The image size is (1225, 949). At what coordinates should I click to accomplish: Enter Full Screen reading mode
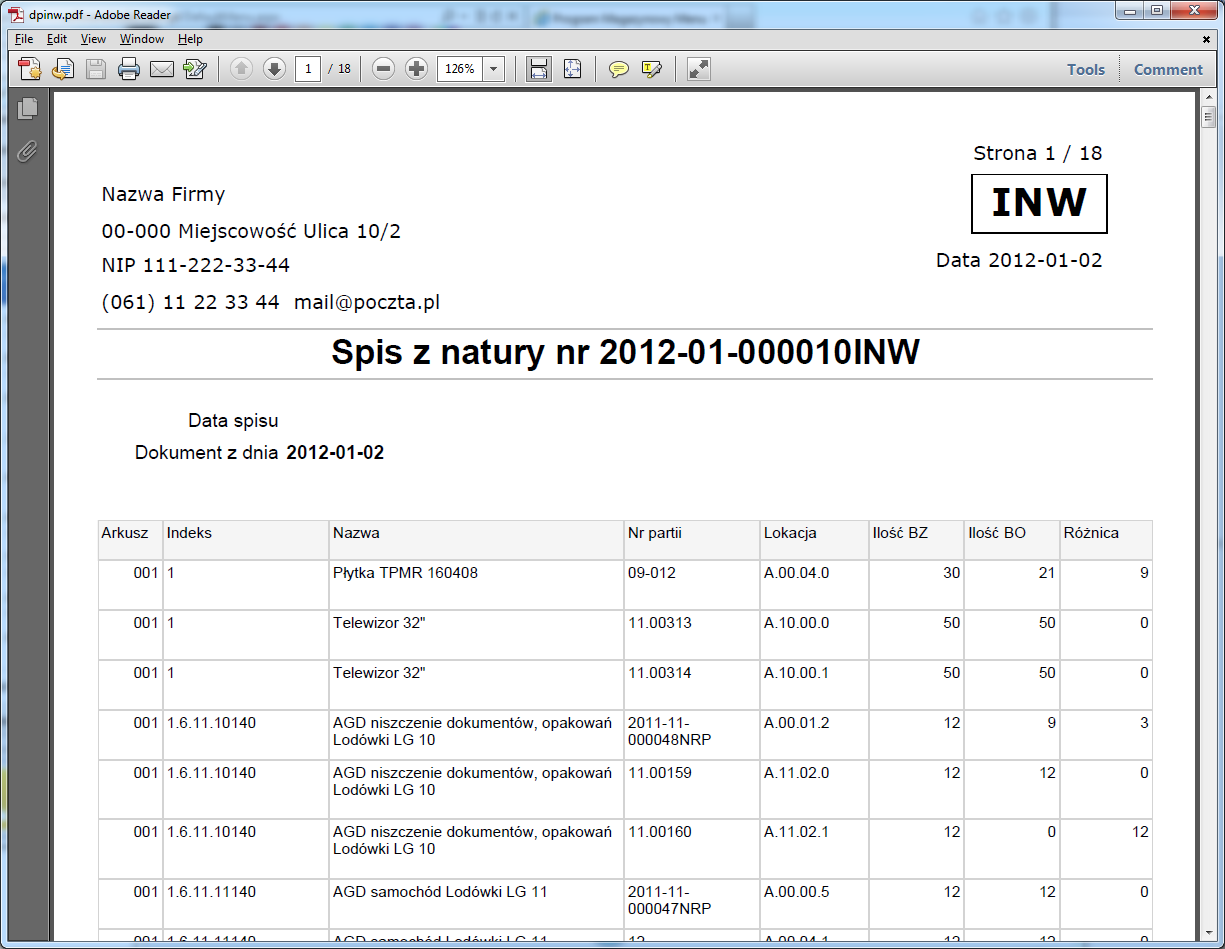click(x=697, y=69)
